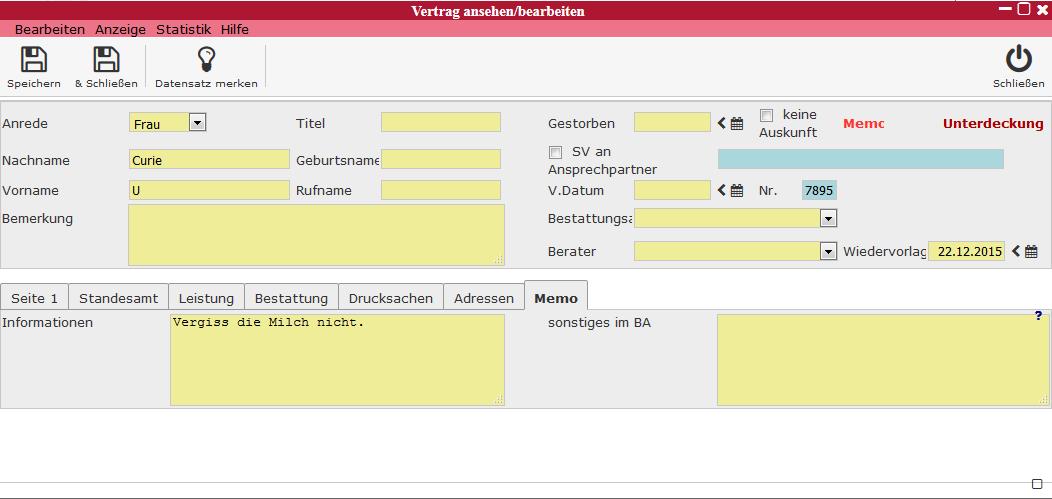
Task: Click the Speichern floppy disk icon
Action: (34, 60)
